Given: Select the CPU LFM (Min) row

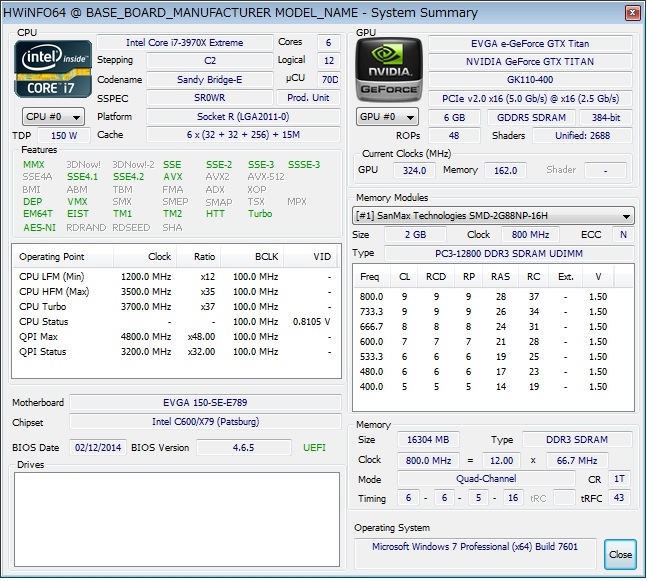Looking at the screenshot, I should click(x=176, y=276).
